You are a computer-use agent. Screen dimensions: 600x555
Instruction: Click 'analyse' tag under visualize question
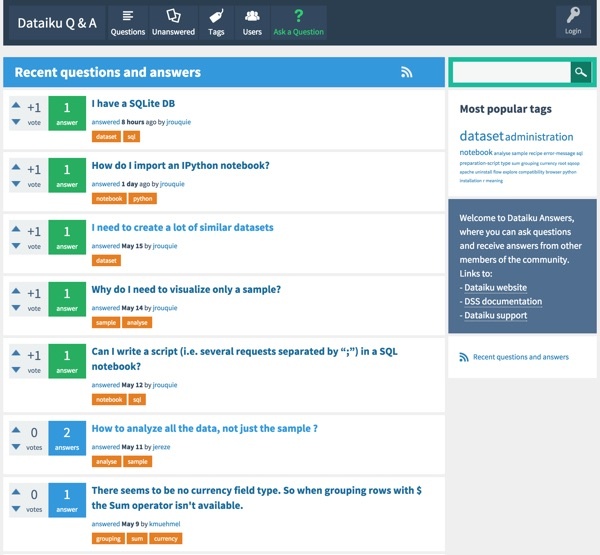coord(137,323)
